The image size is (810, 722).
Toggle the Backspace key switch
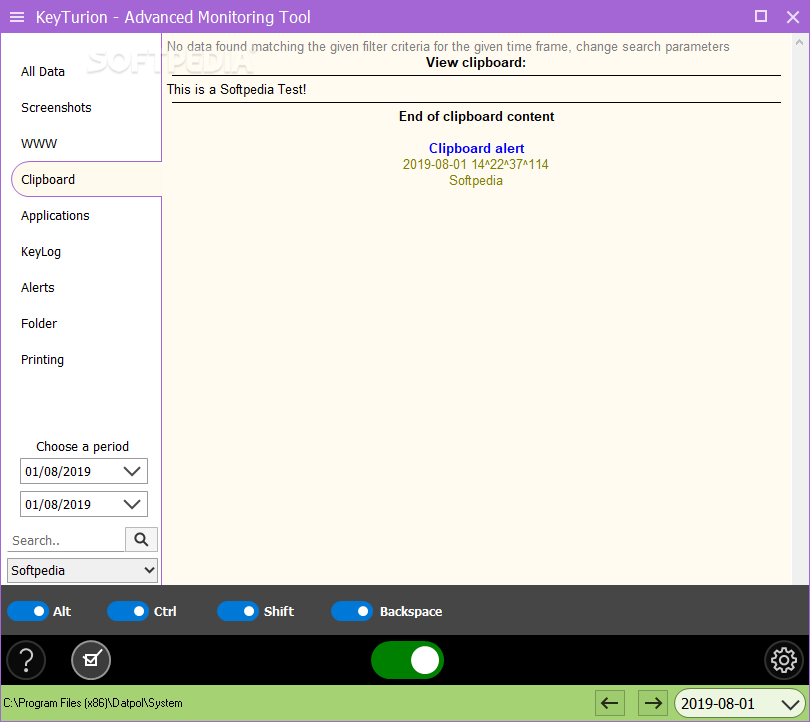(x=352, y=611)
